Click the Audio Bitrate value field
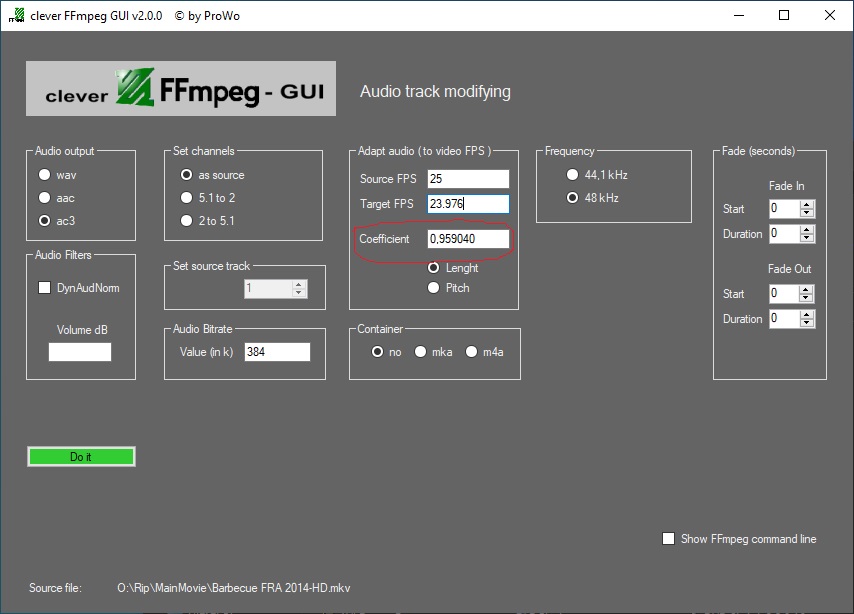Image resolution: width=854 pixels, height=614 pixels. (x=277, y=352)
